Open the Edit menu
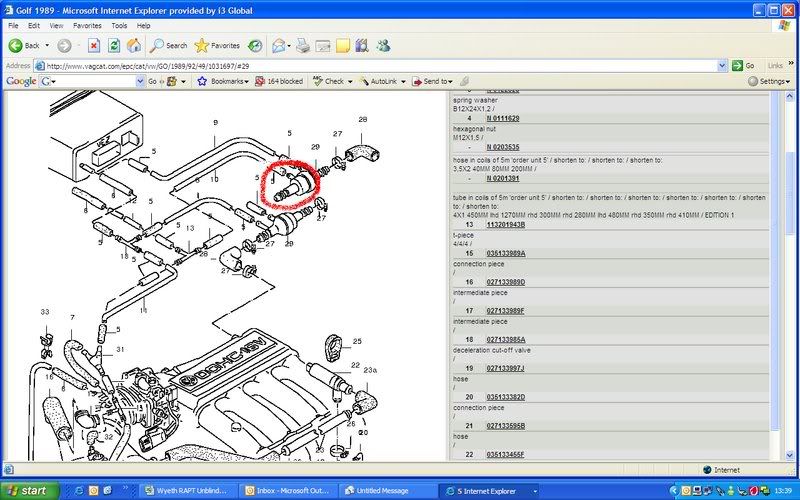 tap(34, 26)
